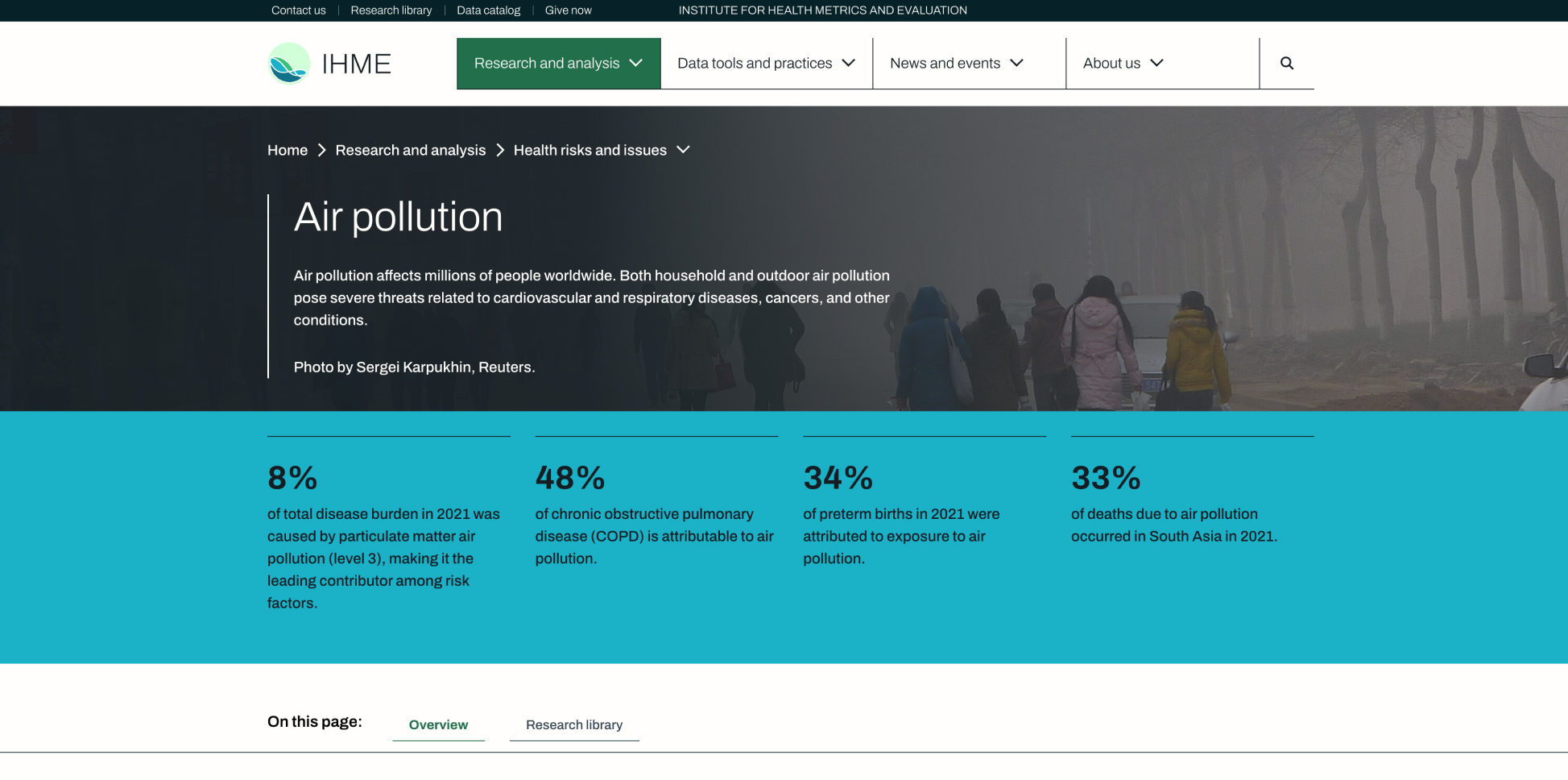The image size is (1568, 780).
Task: Expand Data tools and practices menu
Action: coord(766,64)
